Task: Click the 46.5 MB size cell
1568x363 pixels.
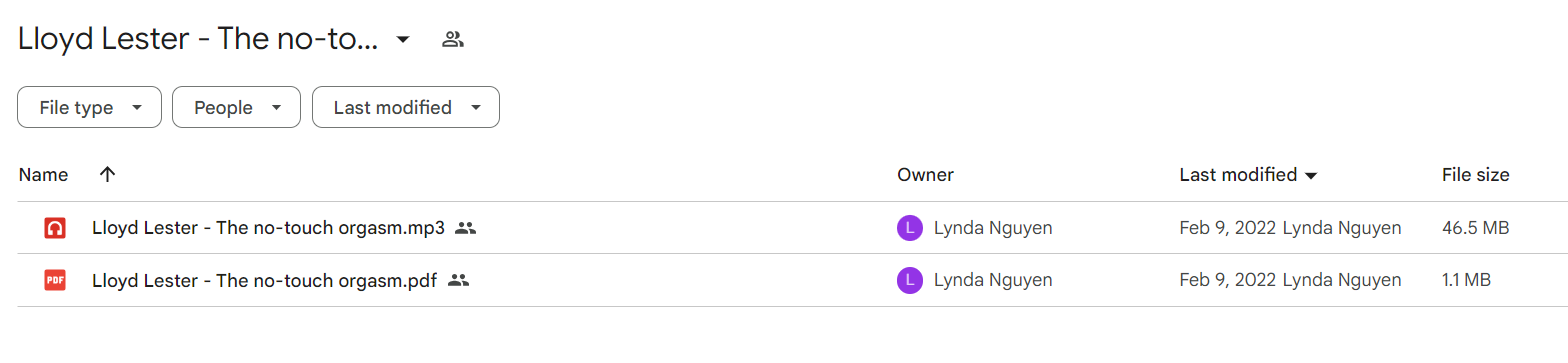Action: pos(1475,228)
